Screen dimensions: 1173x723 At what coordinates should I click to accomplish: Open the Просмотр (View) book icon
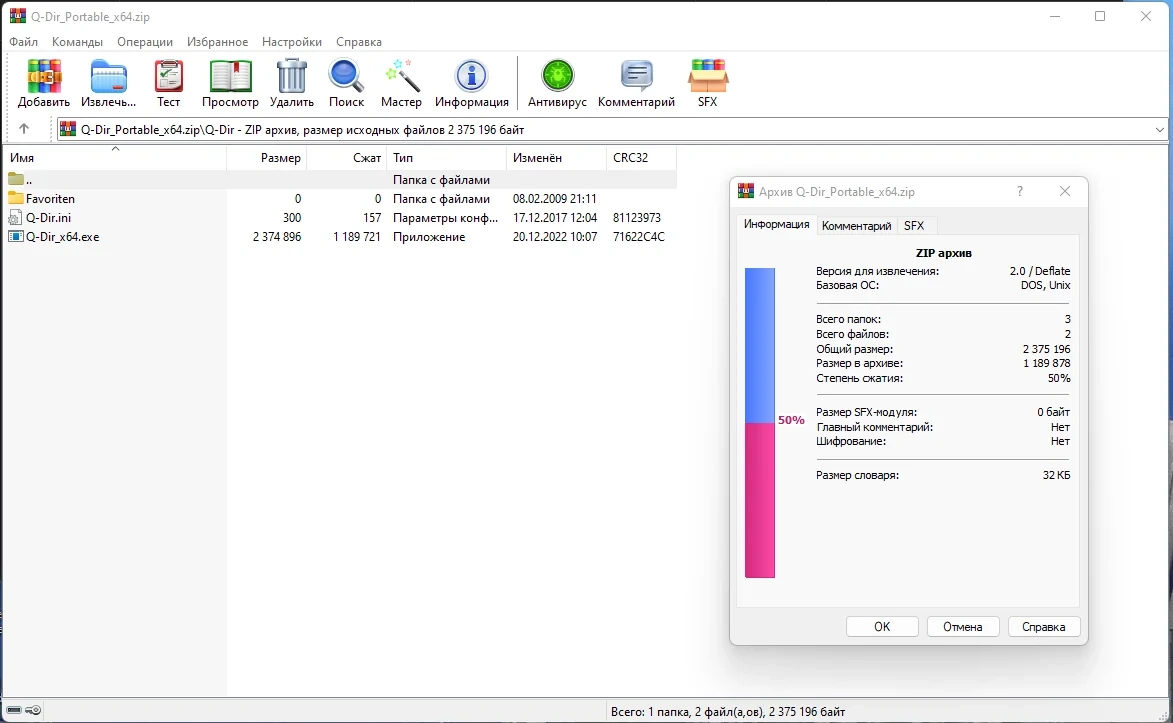(x=230, y=76)
